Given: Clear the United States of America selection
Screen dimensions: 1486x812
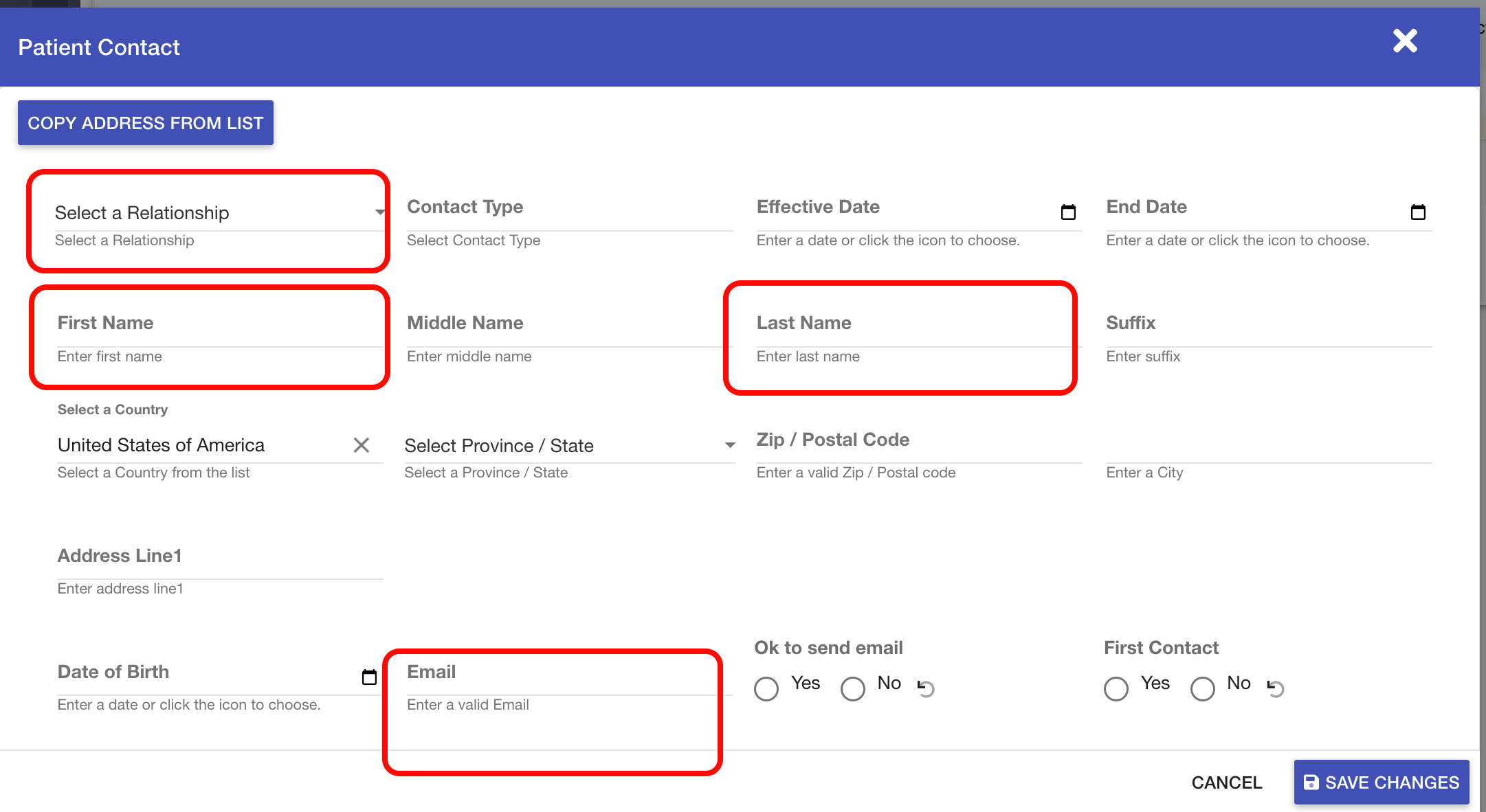Looking at the screenshot, I should pos(362,445).
